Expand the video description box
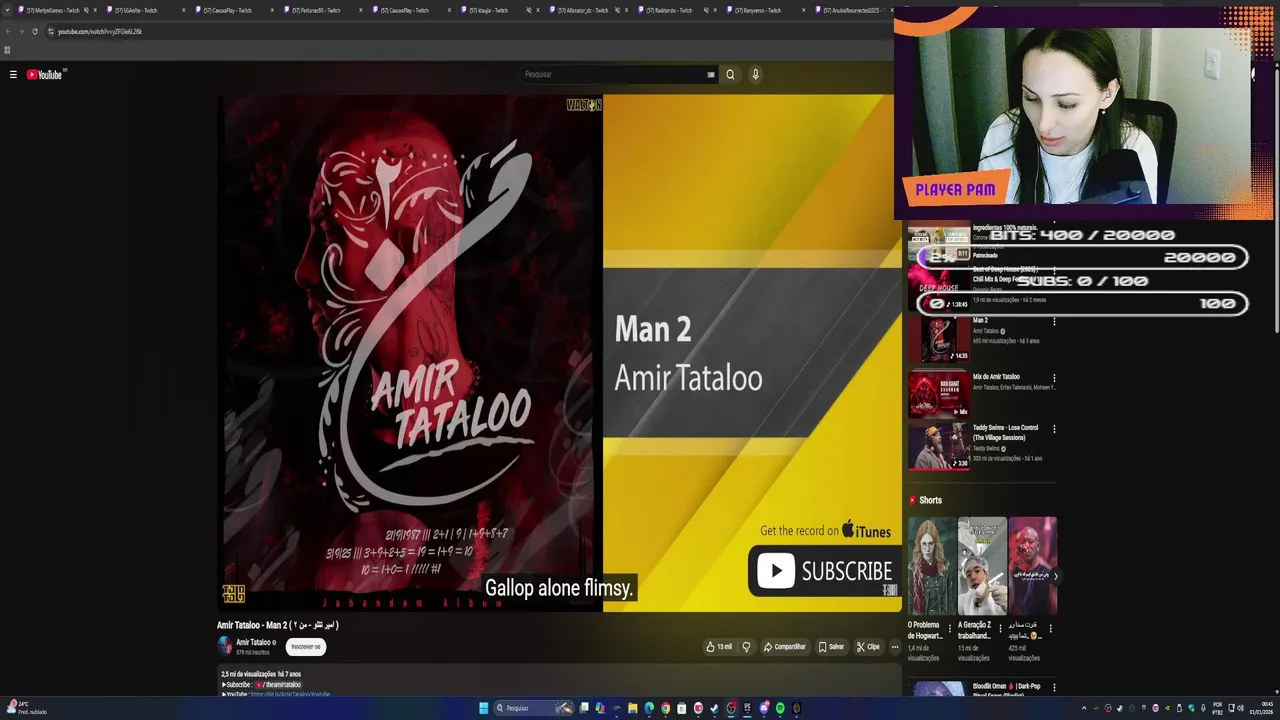This screenshot has height=720, width=1280. click(x=560, y=682)
